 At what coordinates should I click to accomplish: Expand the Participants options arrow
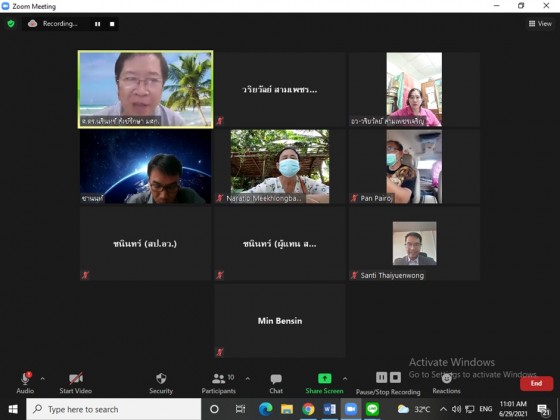[248, 379]
